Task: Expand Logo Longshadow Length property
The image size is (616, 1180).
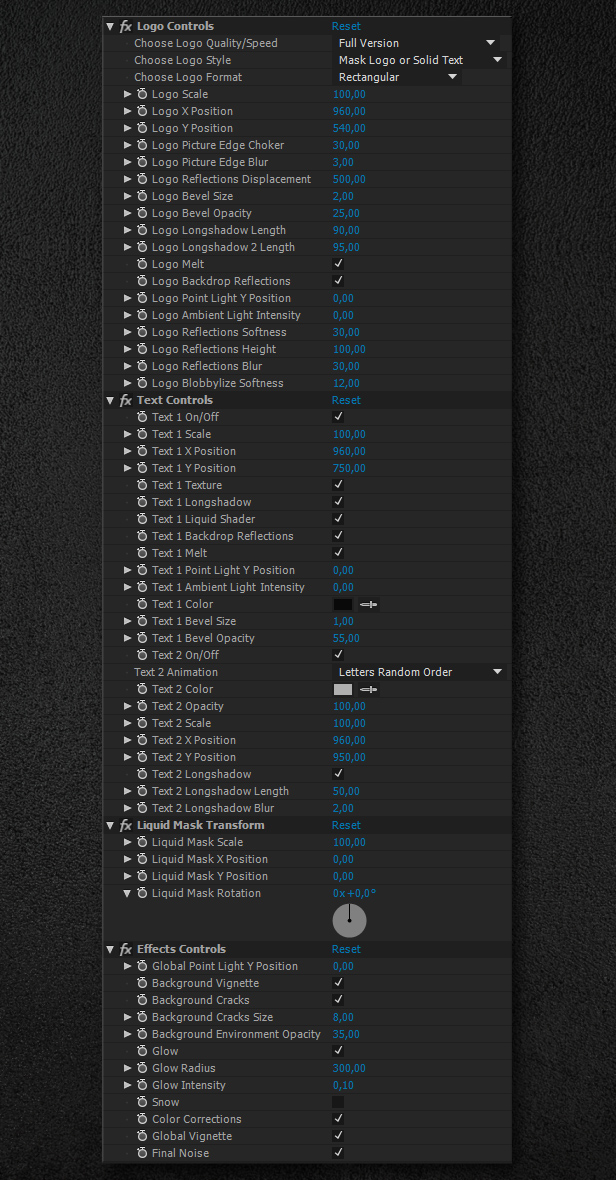Action: coord(127,230)
